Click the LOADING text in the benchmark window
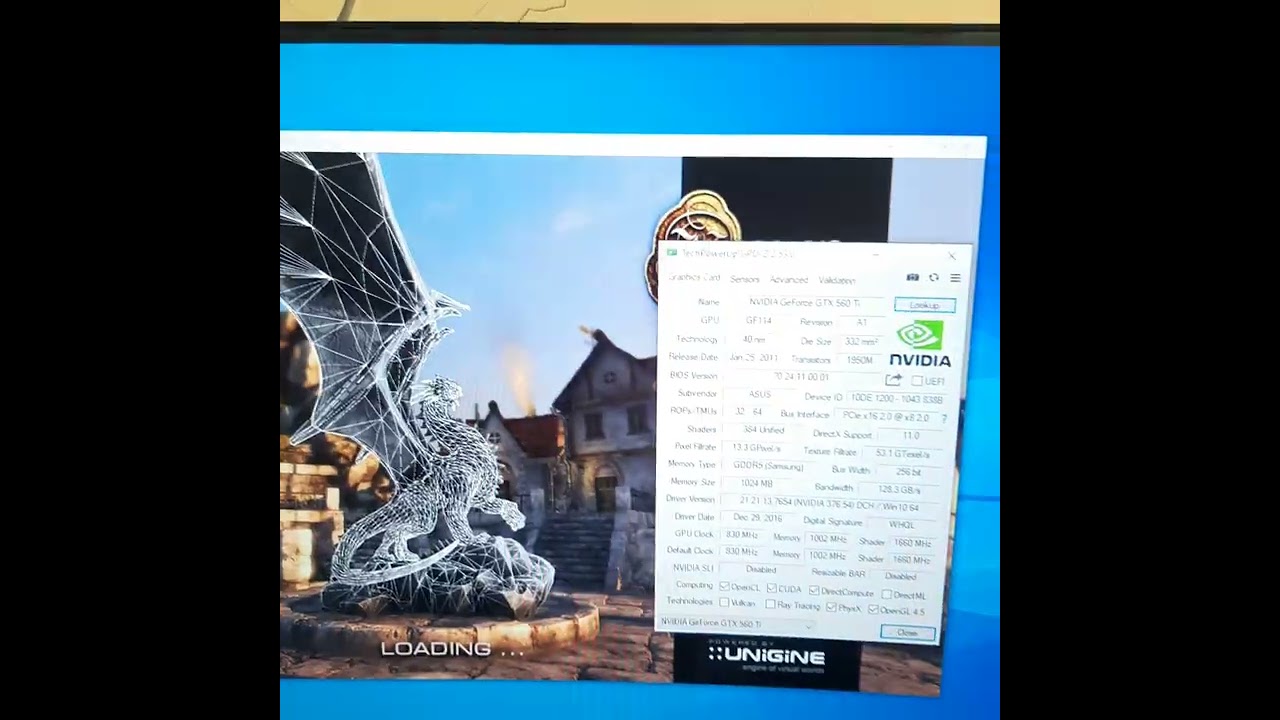Viewport: 1280px width, 720px height. click(x=452, y=649)
